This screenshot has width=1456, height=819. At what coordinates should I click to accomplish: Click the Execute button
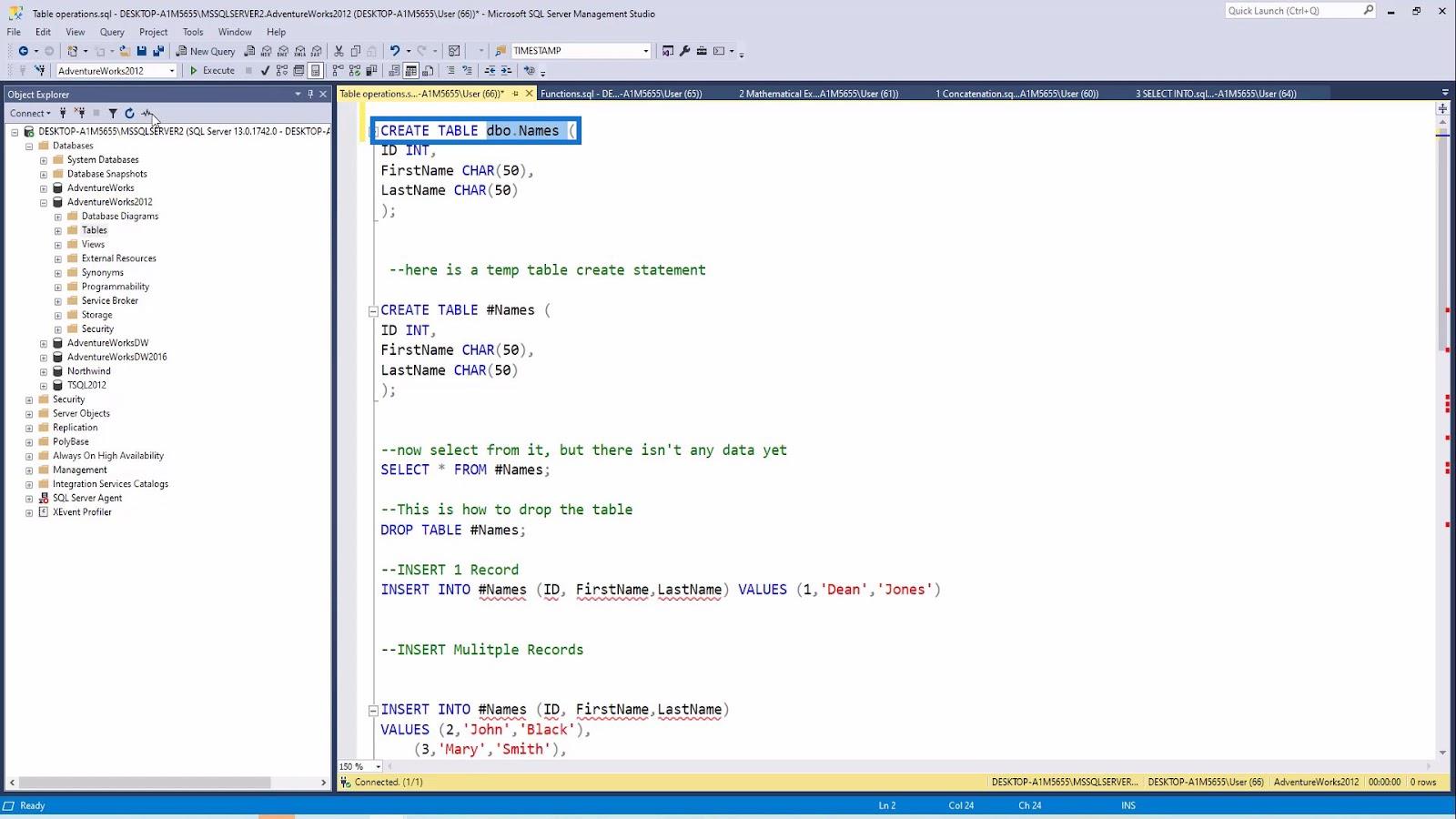(212, 70)
